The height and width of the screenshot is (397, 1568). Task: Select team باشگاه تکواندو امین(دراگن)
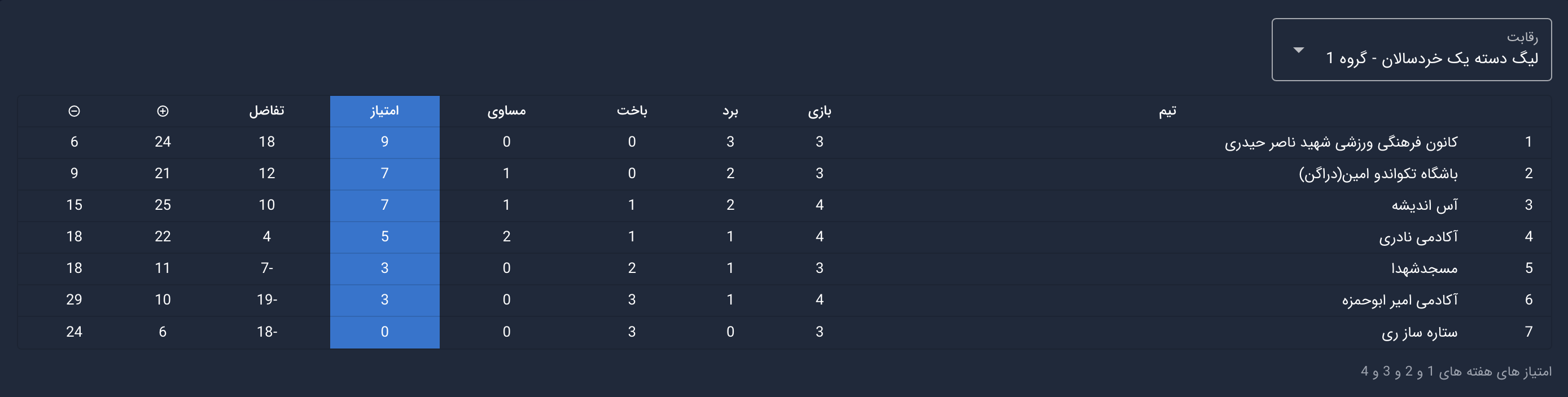click(x=1378, y=174)
